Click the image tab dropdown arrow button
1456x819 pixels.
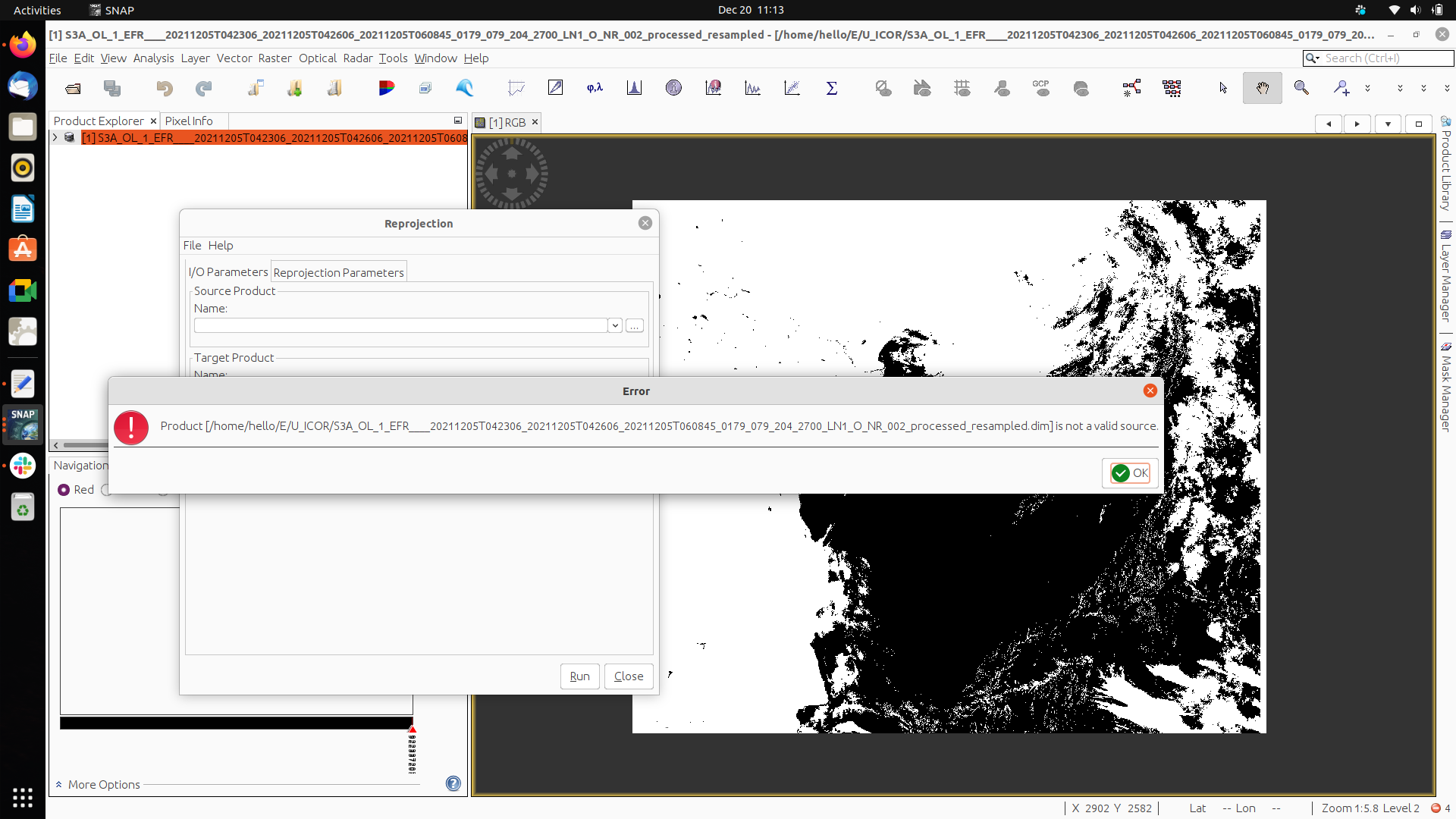(x=1388, y=124)
